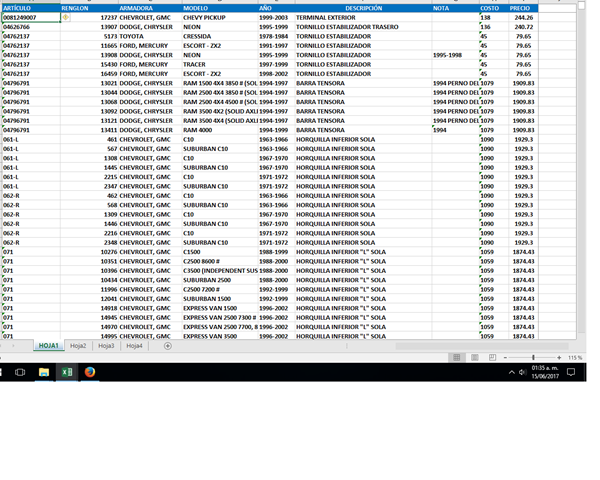Select the note cell 1995-1998
Image resolution: width=600 pixels, height=480 pixels.
click(456, 55)
